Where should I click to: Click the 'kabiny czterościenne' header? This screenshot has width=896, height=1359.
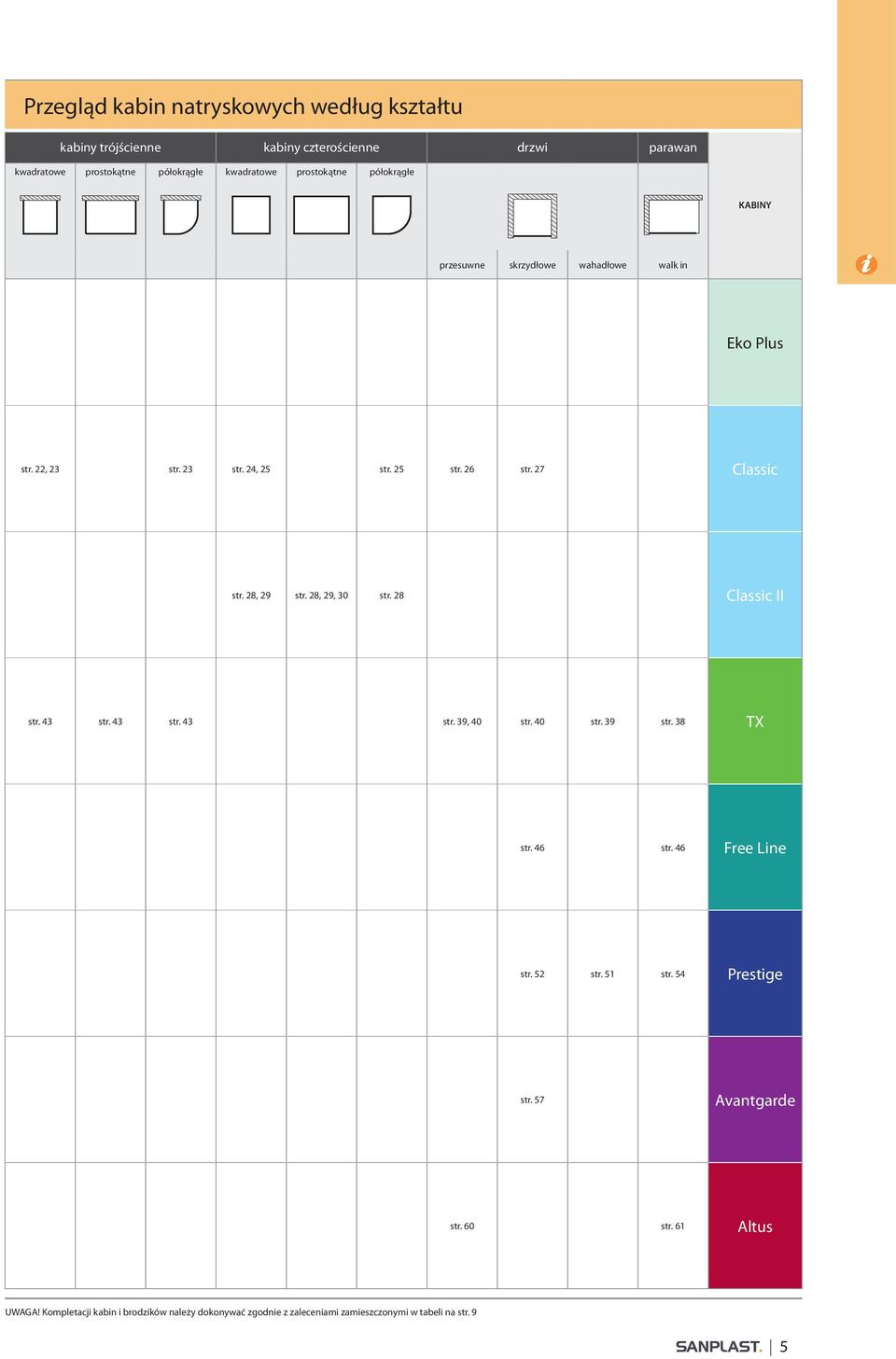(321, 147)
